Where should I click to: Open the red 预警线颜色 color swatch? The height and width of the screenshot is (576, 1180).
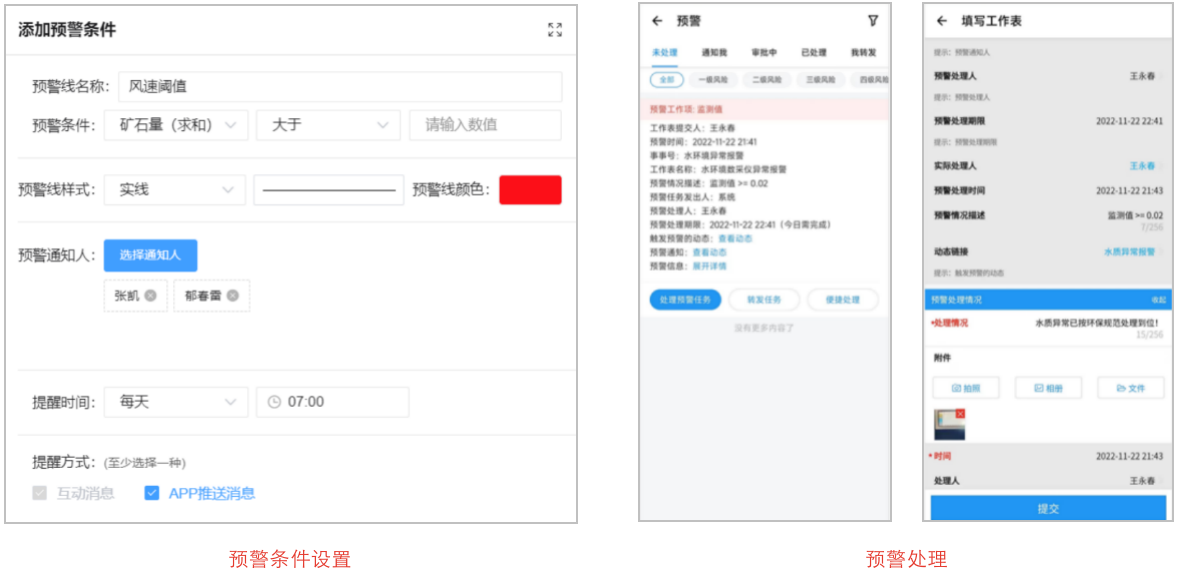coord(530,190)
